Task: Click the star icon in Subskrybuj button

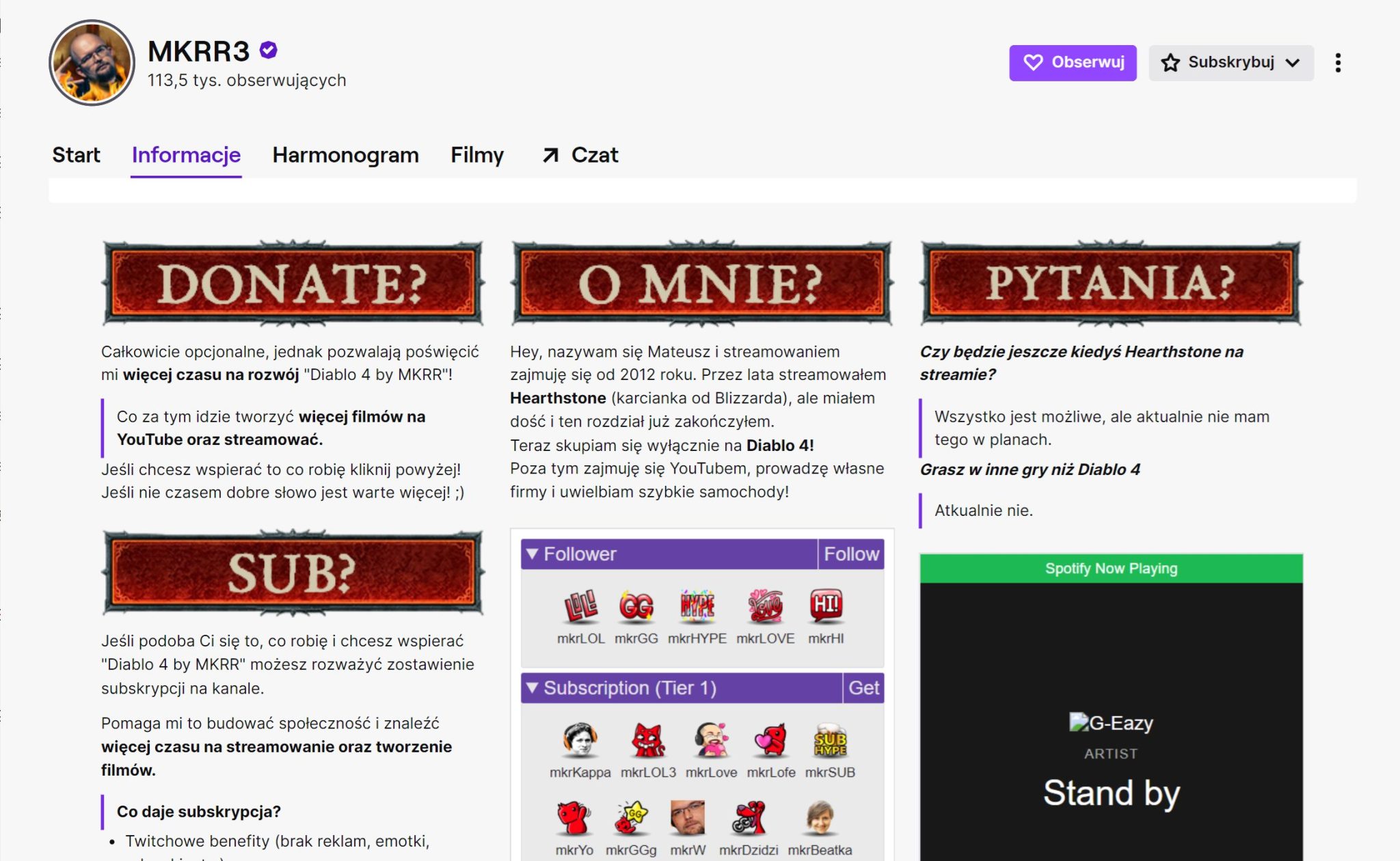Action: coord(1170,63)
